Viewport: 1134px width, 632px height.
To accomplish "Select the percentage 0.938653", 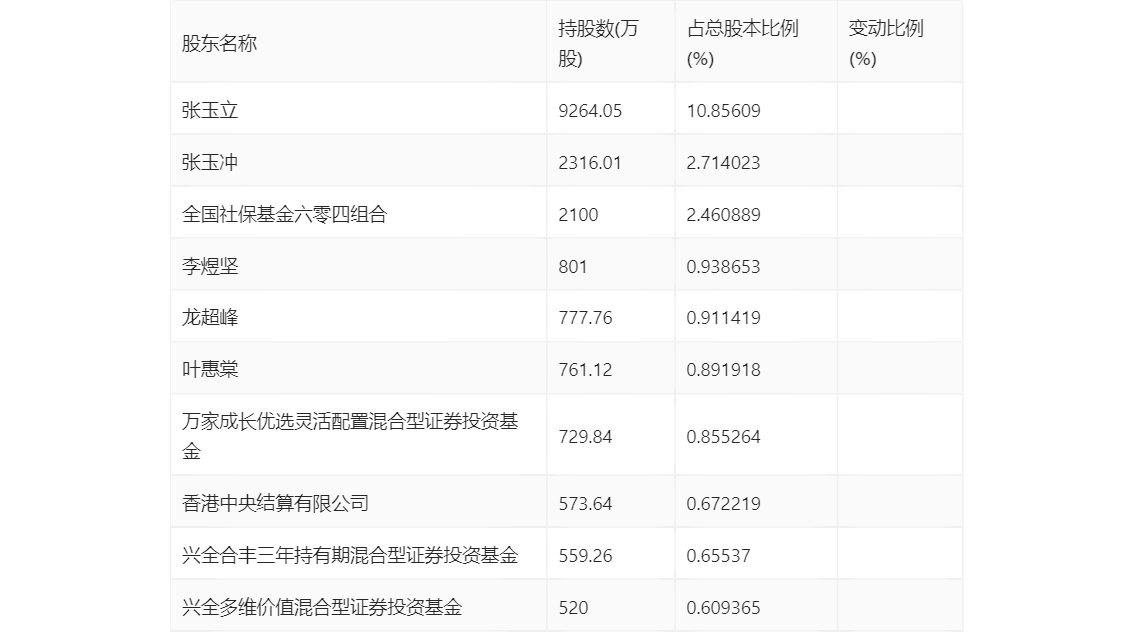I will (x=723, y=267).
